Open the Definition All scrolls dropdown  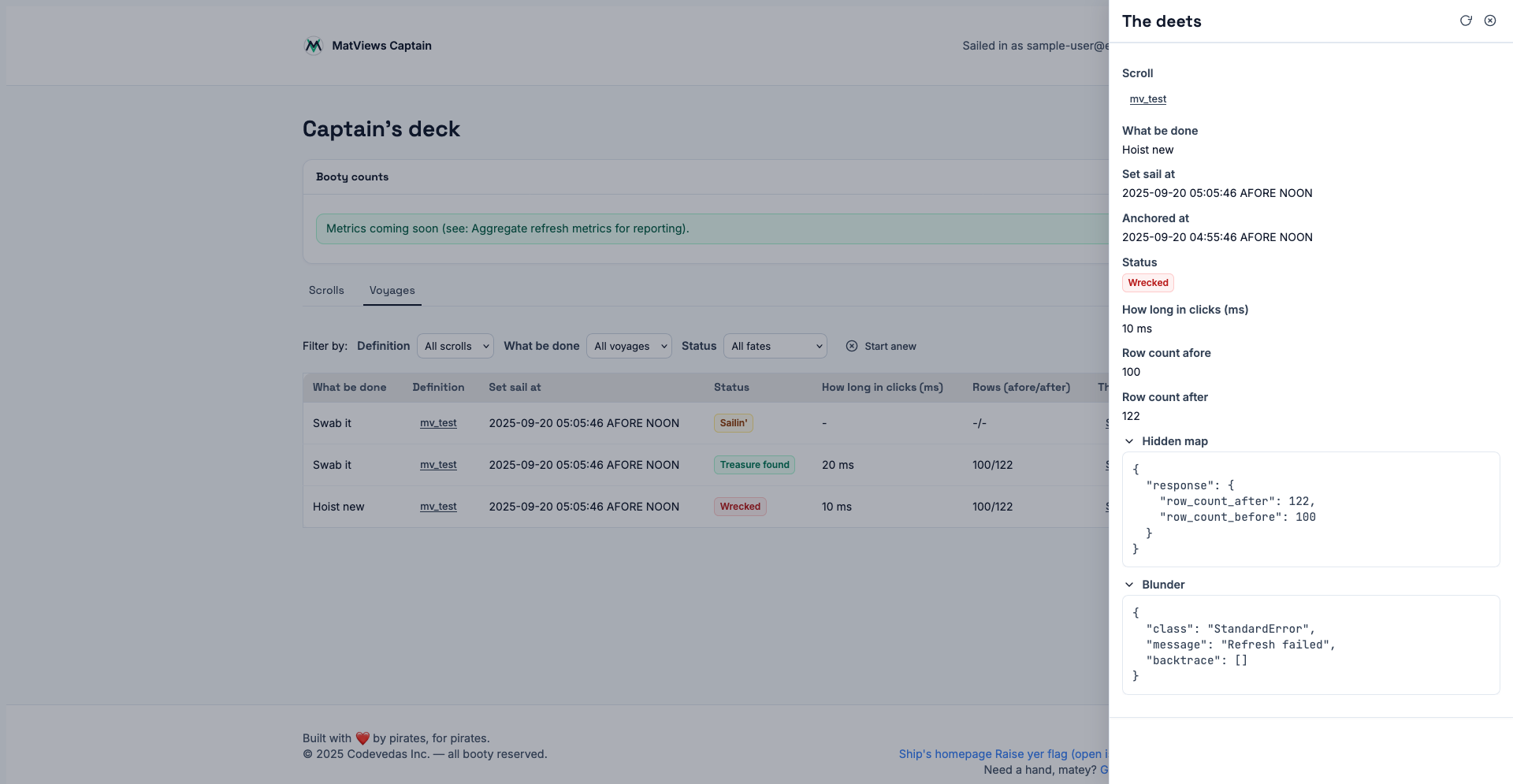455,346
